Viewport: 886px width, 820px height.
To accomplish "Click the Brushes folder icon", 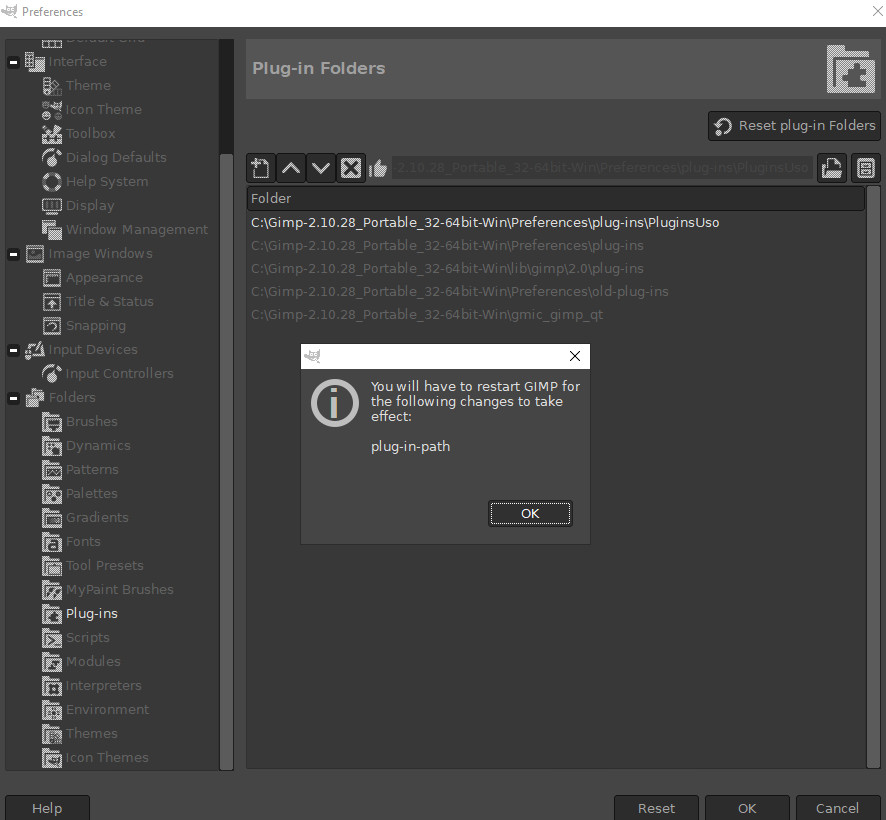I will click(52, 422).
